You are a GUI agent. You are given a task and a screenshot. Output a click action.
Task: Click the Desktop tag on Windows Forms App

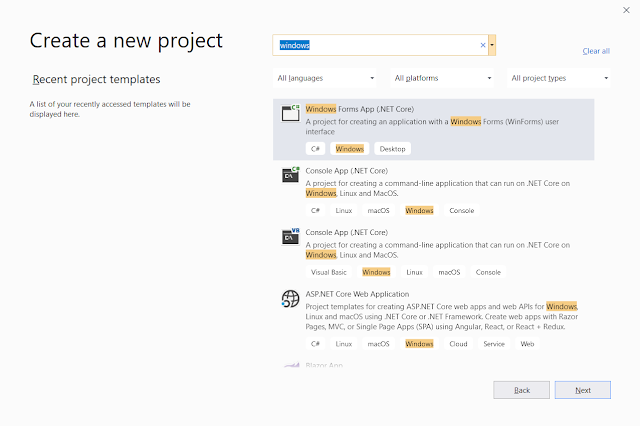(392, 149)
